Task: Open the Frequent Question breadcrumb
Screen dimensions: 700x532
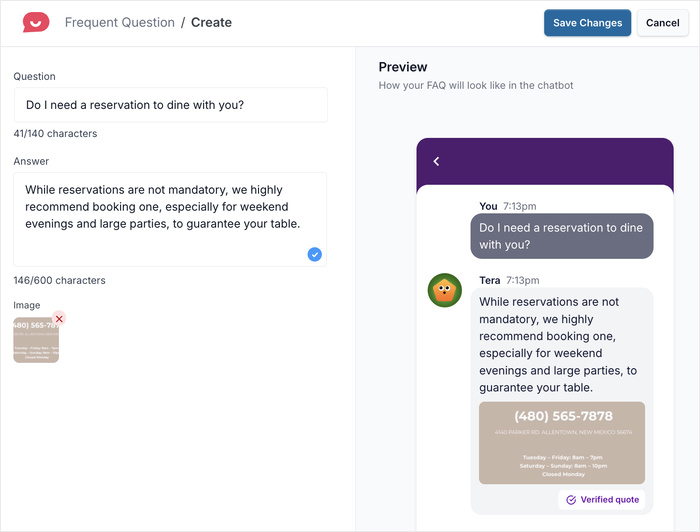Action: [x=119, y=22]
